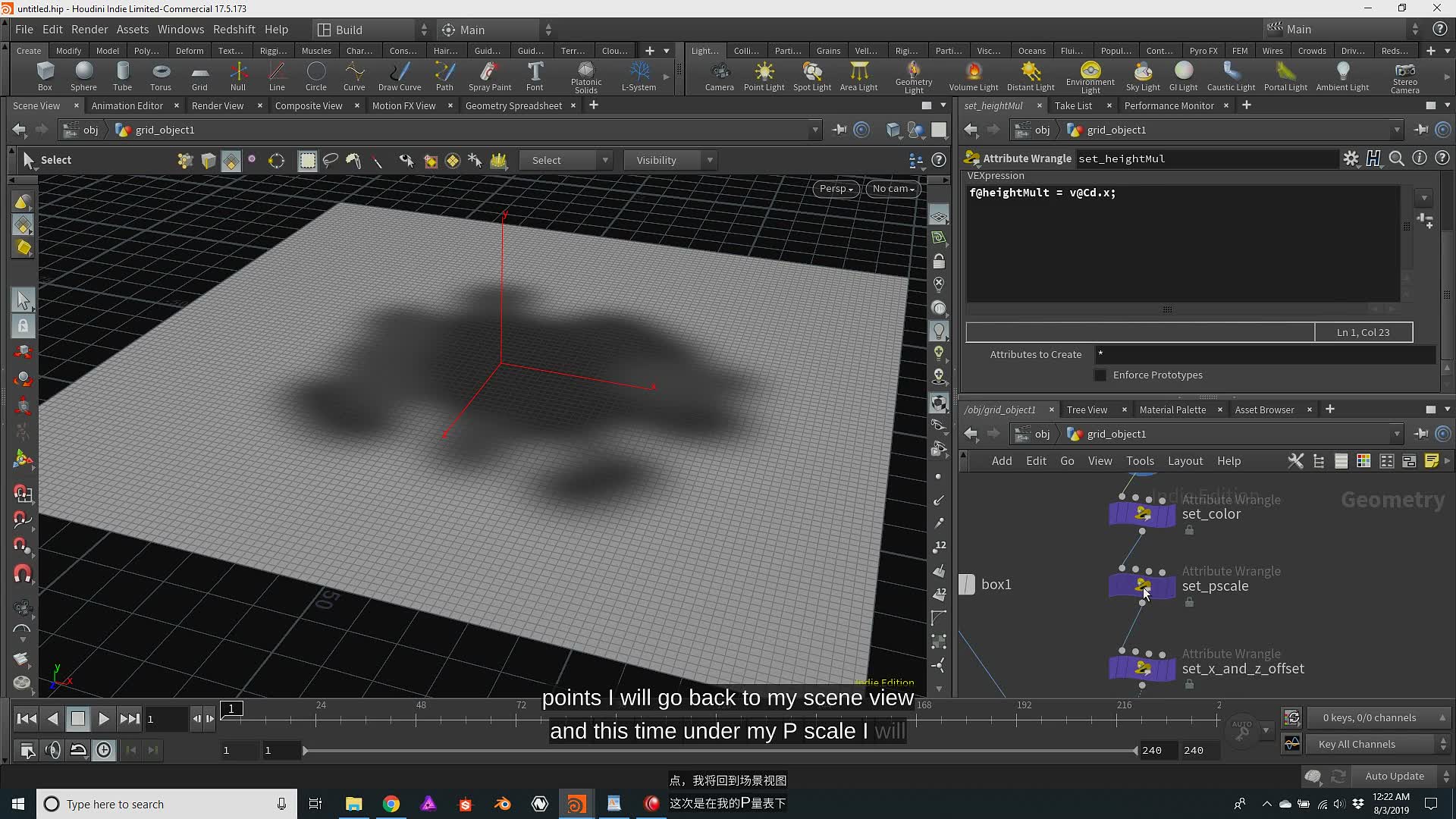Screen dimensions: 1456x819
Task: Add a Sky Light
Action: (1142, 77)
